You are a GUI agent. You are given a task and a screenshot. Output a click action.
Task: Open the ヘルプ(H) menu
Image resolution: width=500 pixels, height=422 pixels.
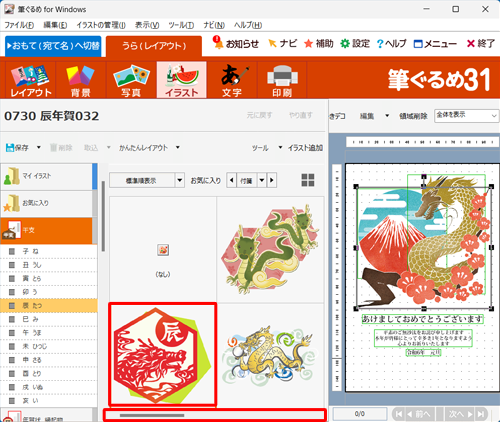pos(248,25)
